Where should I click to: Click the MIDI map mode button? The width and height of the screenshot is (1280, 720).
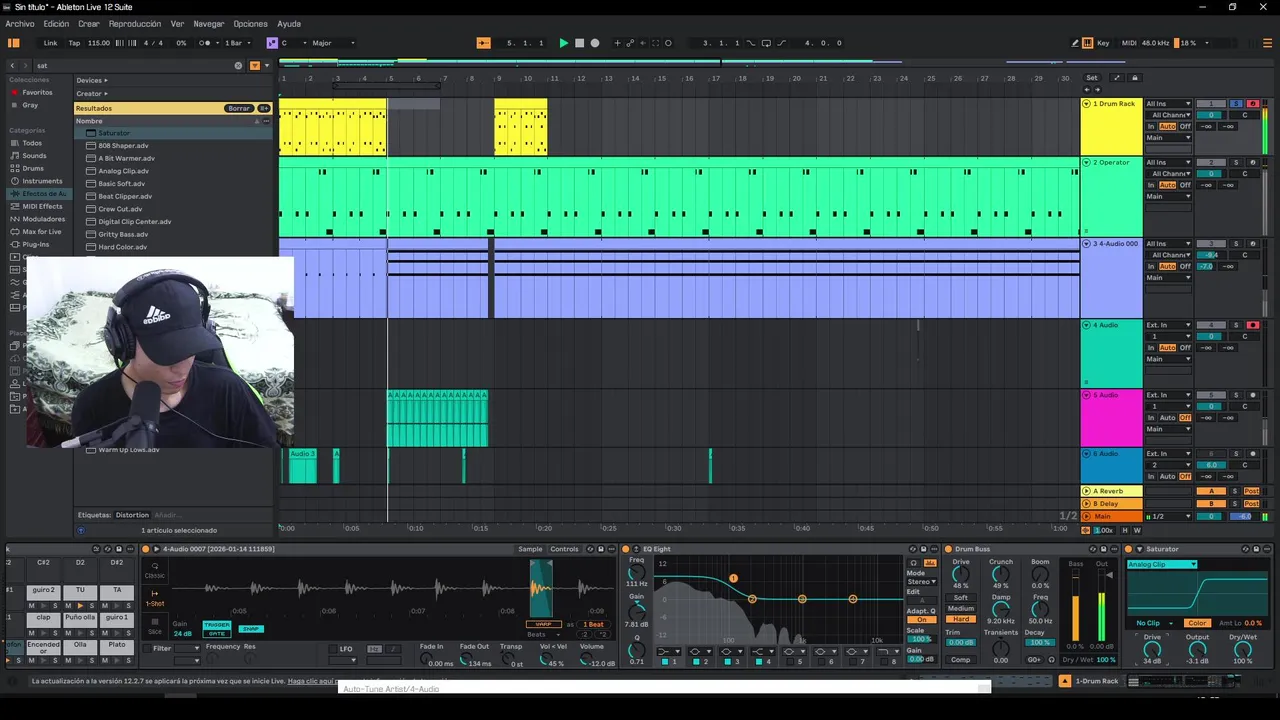coord(1129,43)
